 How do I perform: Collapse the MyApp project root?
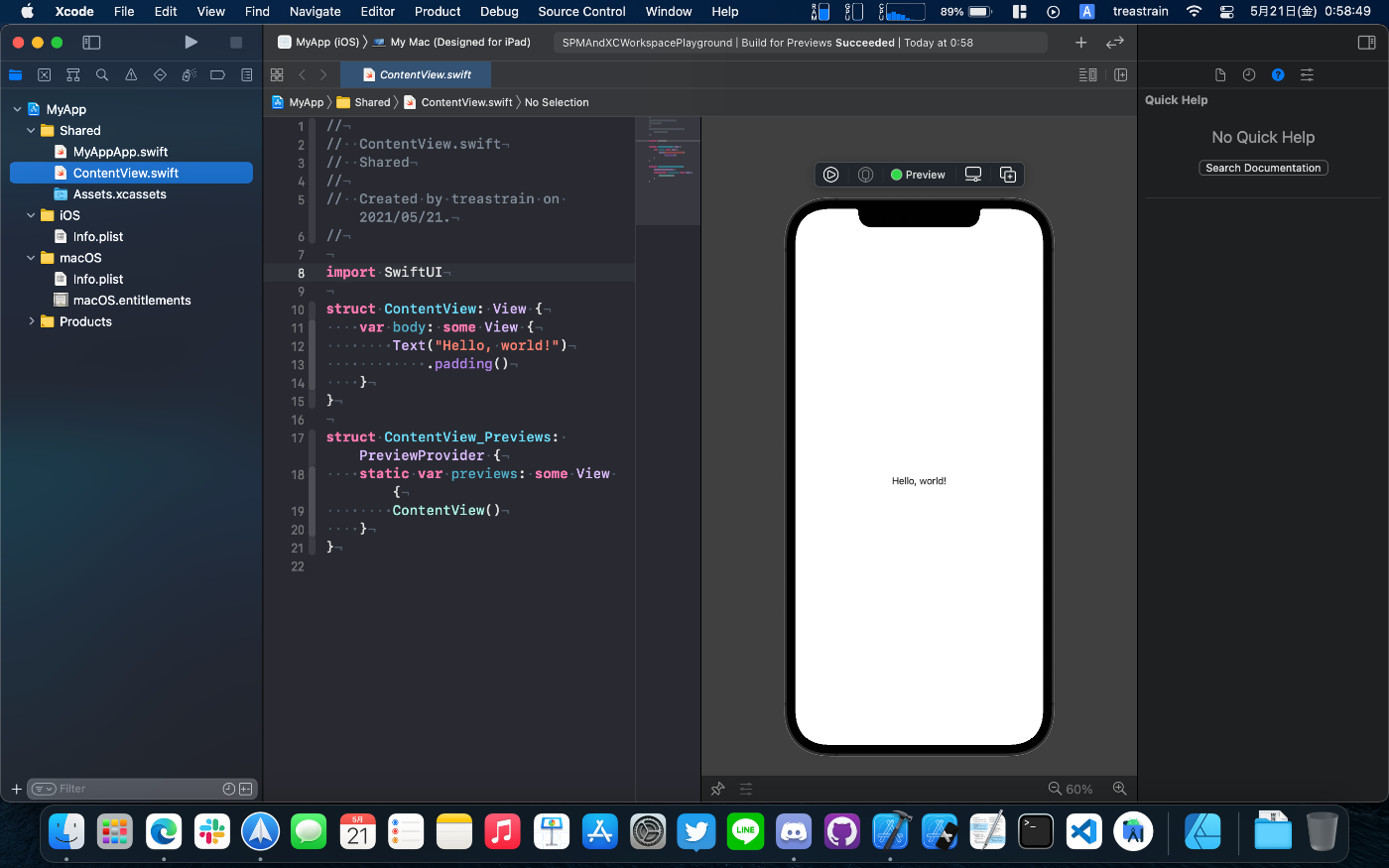coord(17,109)
